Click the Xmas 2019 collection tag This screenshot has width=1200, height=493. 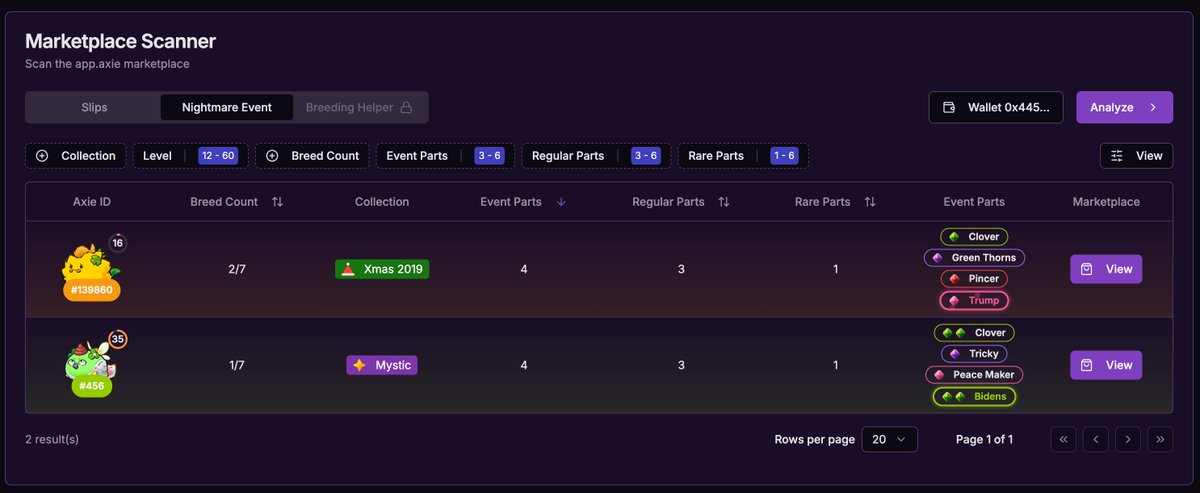pos(382,269)
